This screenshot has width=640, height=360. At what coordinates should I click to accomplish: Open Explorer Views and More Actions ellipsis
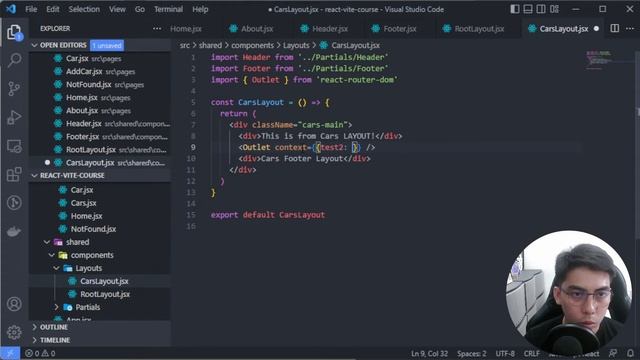[157, 29]
